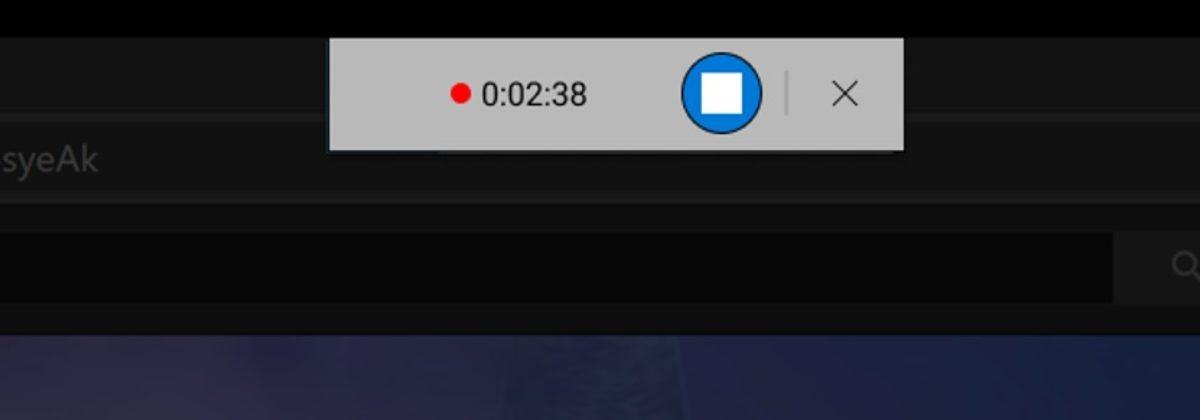Click empty gray area left of the timer

[x=390, y=94]
